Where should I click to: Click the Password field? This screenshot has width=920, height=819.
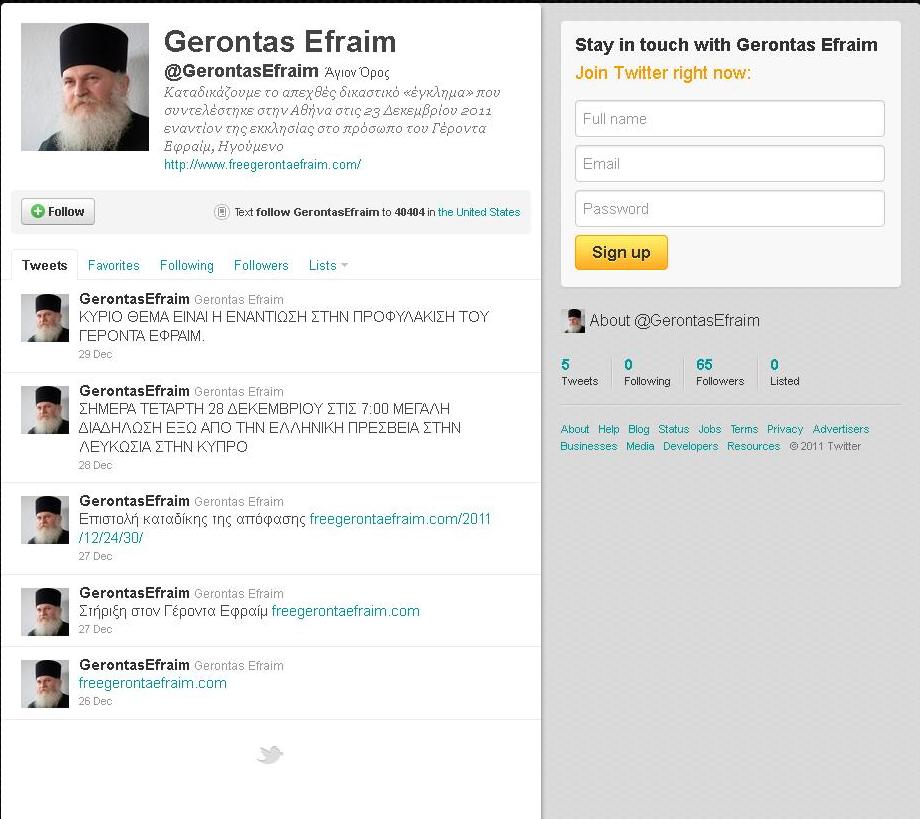730,208
